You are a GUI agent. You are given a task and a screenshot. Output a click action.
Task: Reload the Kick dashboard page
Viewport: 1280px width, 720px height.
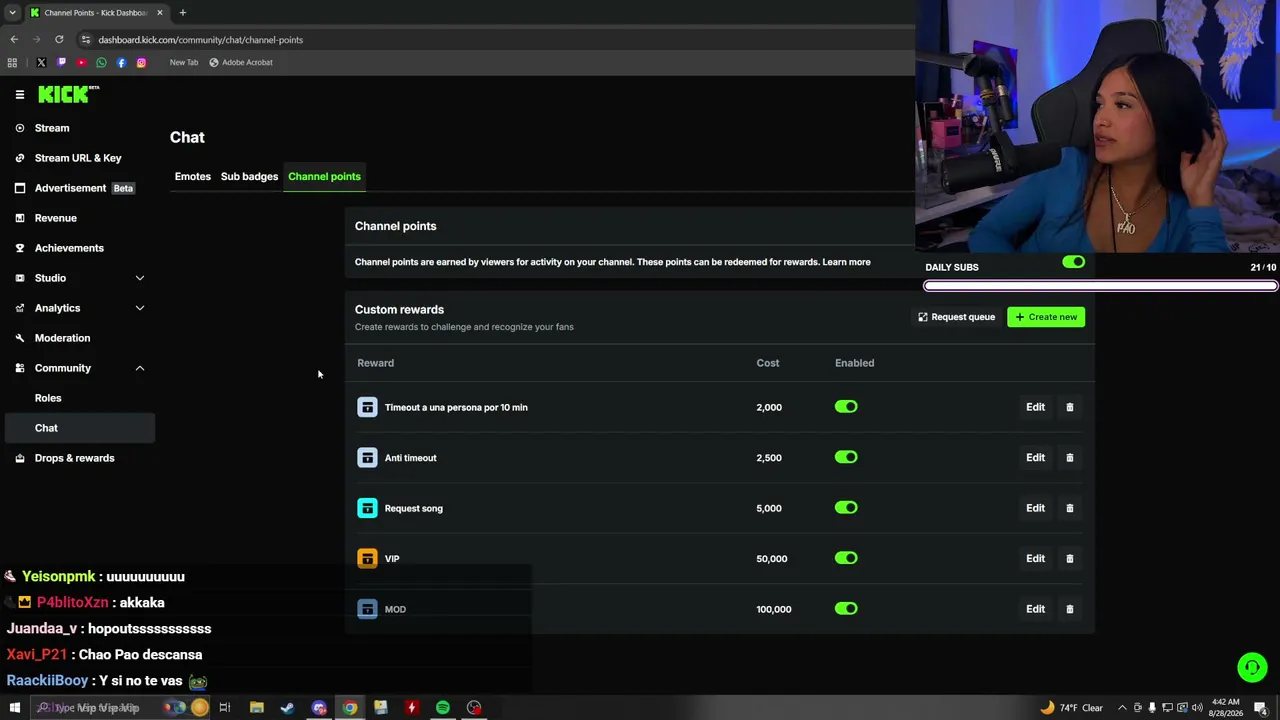59,40
